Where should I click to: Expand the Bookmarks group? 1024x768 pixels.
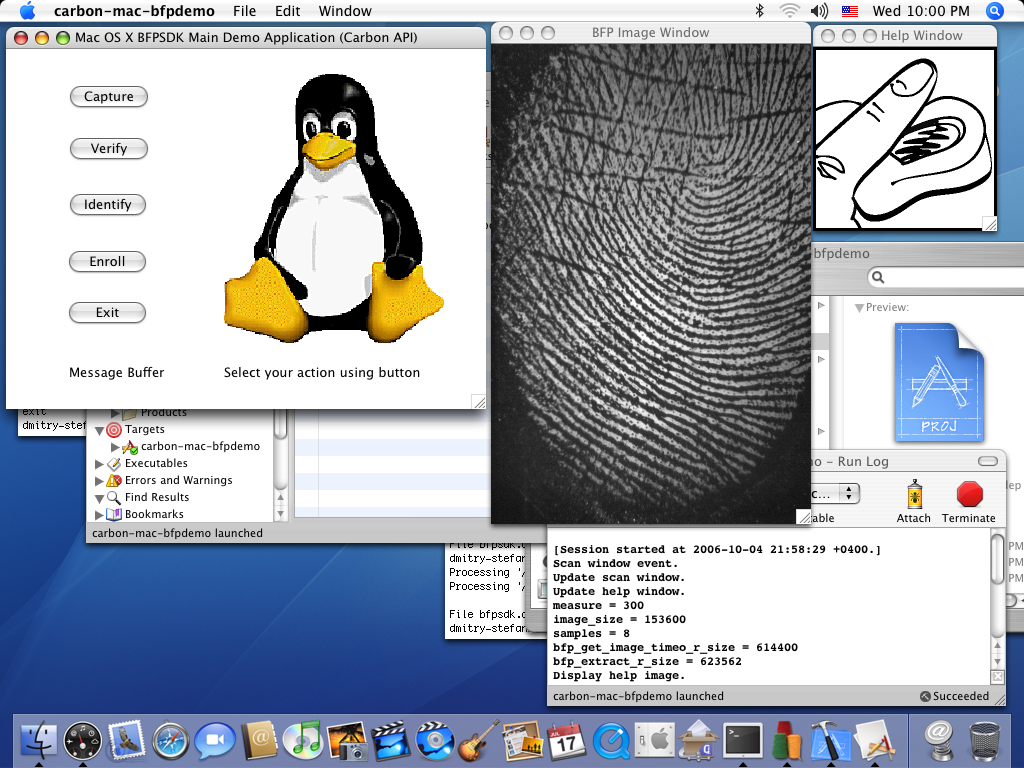pos(99,514)
